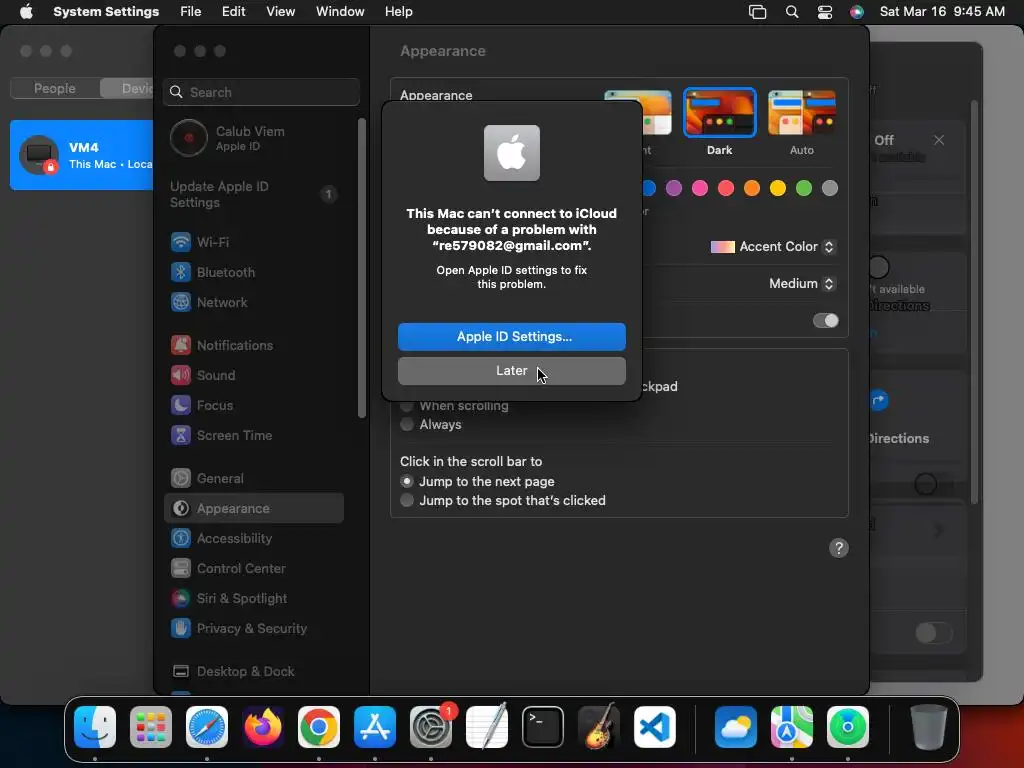Open Weather app from the Dock

(x=736, y=727)
